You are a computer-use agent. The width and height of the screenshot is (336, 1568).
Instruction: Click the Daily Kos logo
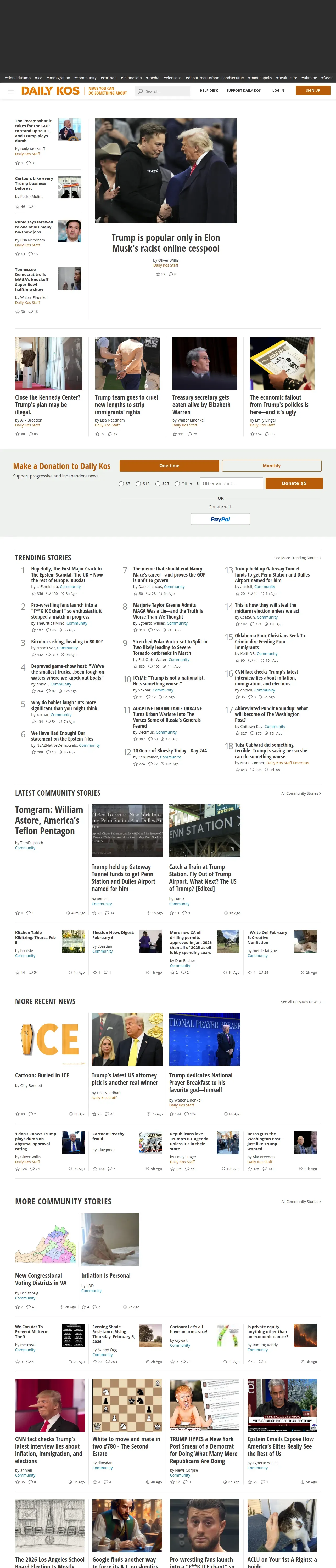point(51,91)
